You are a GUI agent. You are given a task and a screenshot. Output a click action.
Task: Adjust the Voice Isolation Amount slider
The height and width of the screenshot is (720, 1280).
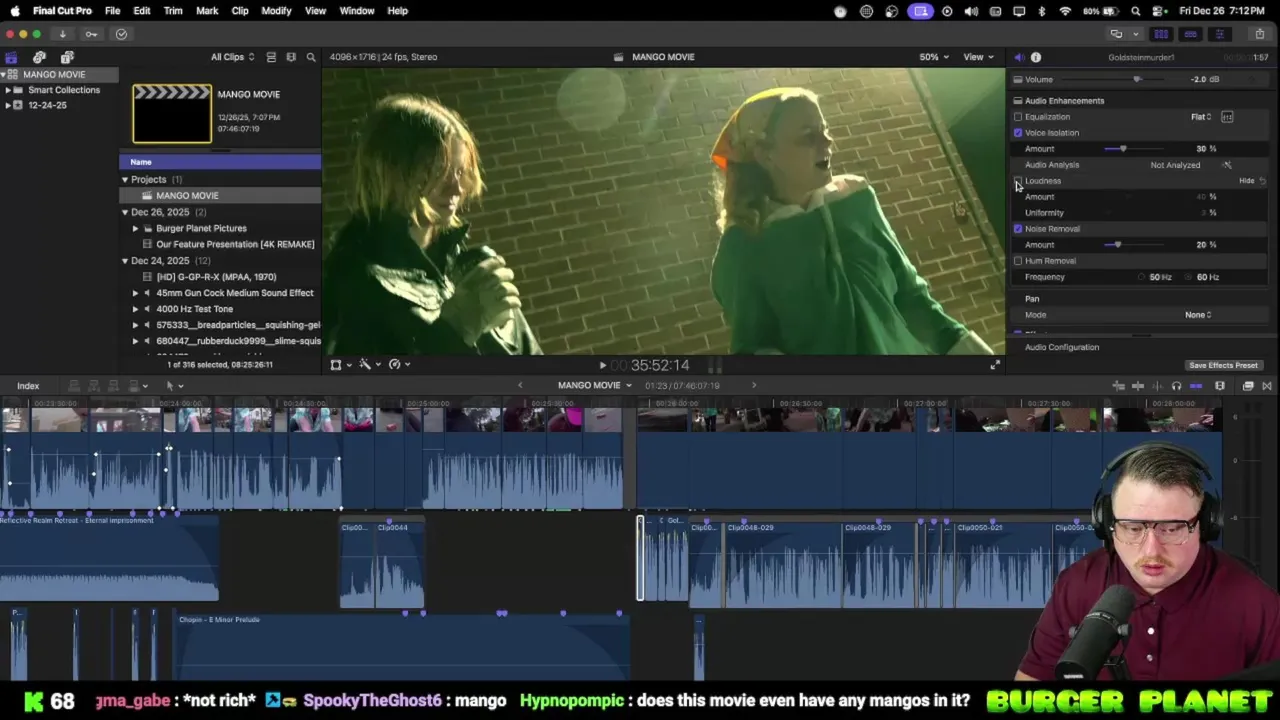1123,149
